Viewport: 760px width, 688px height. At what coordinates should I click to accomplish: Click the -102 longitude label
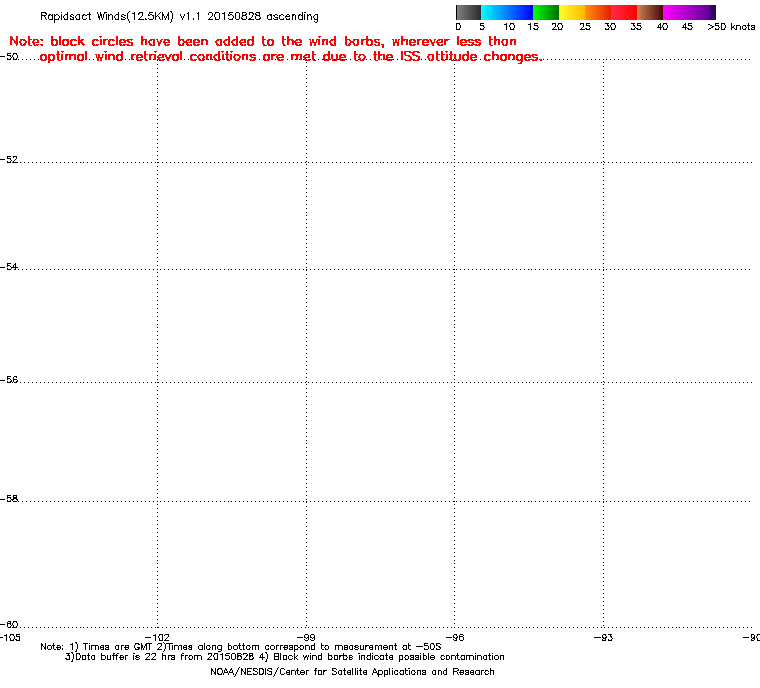point(158,638)
